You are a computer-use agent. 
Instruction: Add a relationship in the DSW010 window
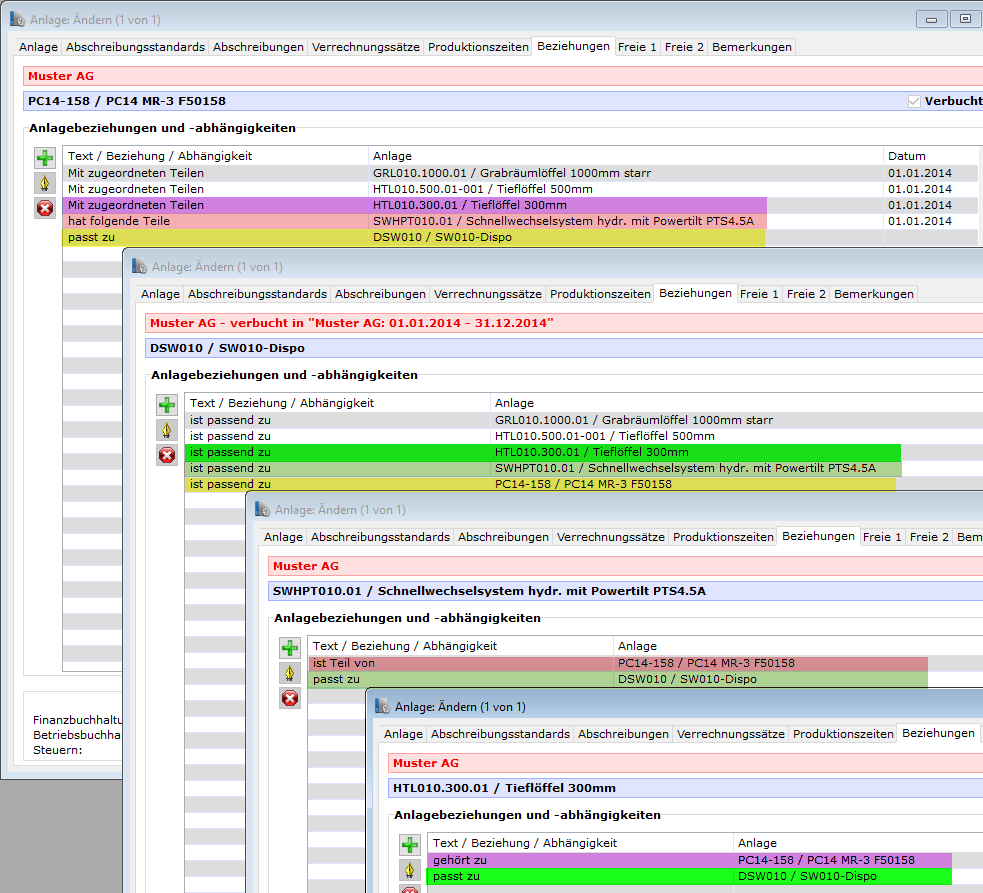[x=167, y=405]
